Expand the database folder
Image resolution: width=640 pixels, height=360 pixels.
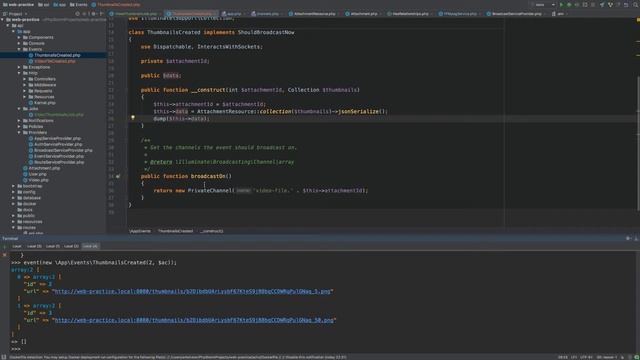point(13,198)
